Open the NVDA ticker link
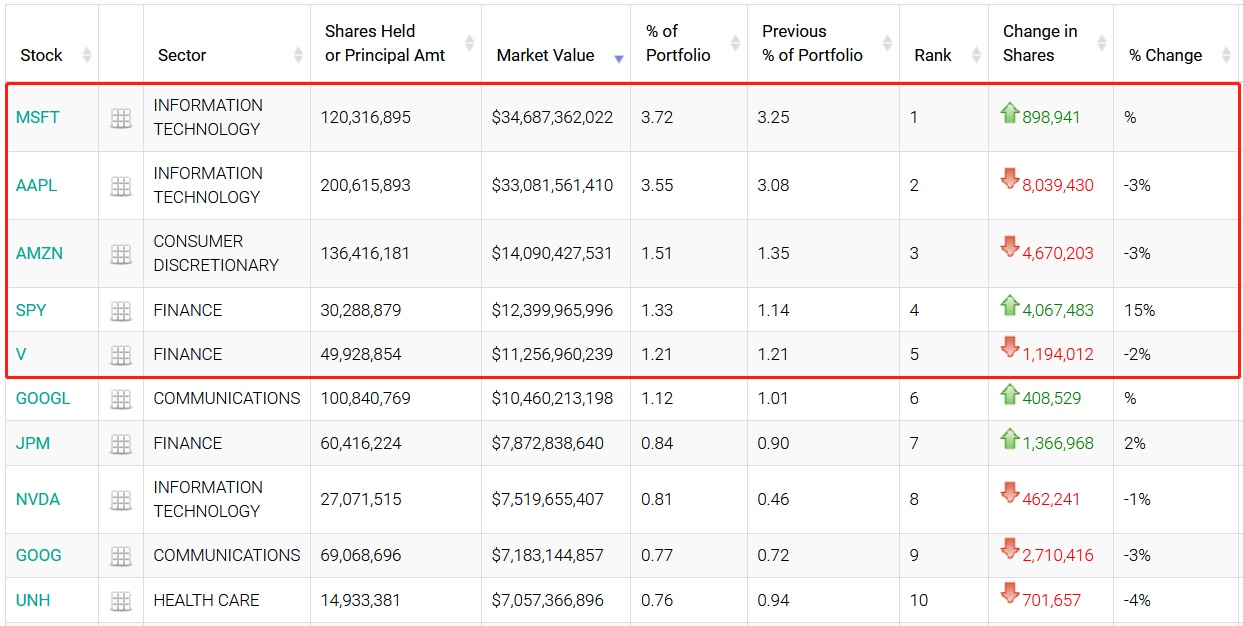1243x626 pixels. (38, 500)
